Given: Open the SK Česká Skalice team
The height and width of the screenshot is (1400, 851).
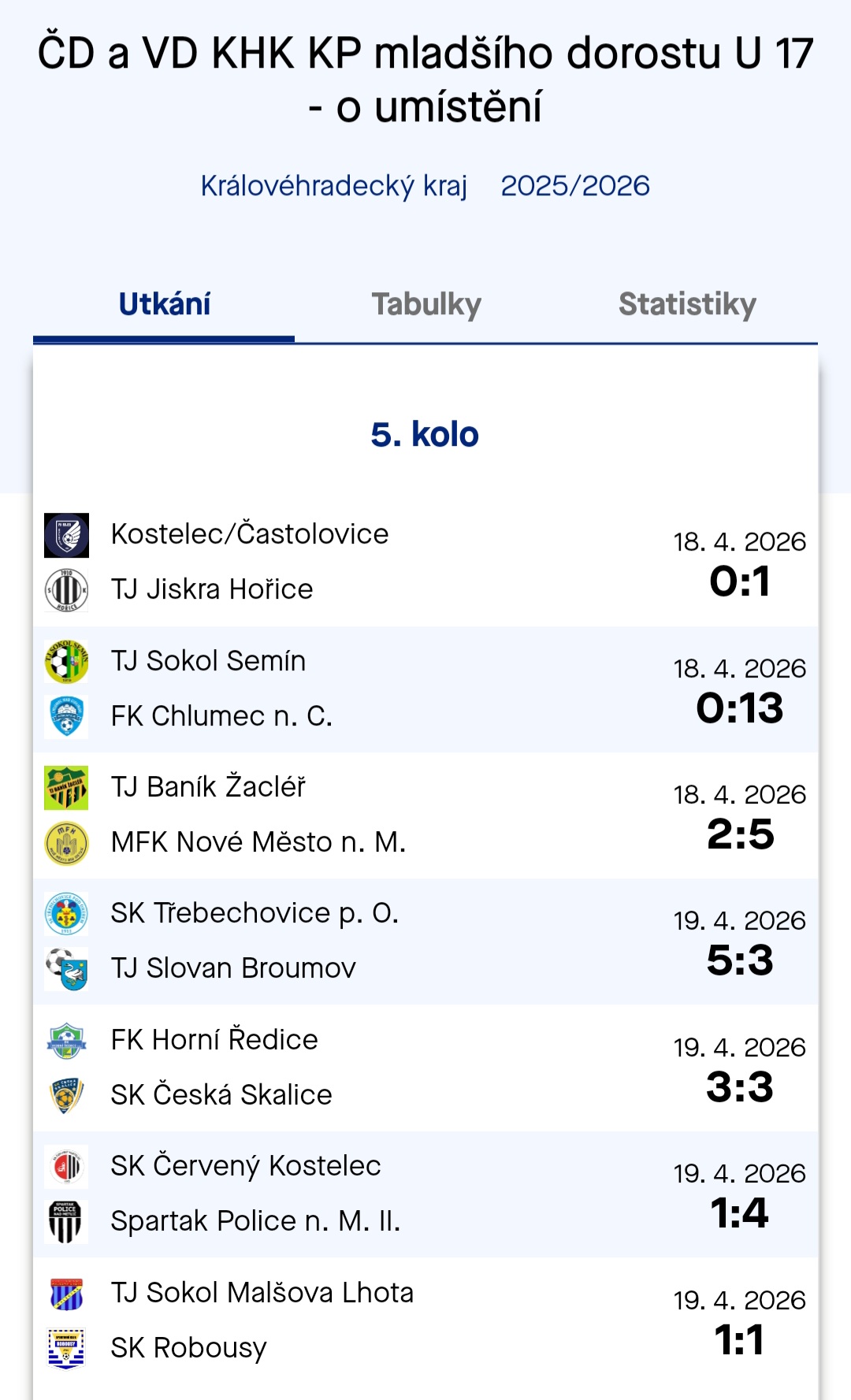Looking at the screenshot, I should (221, 1095).
